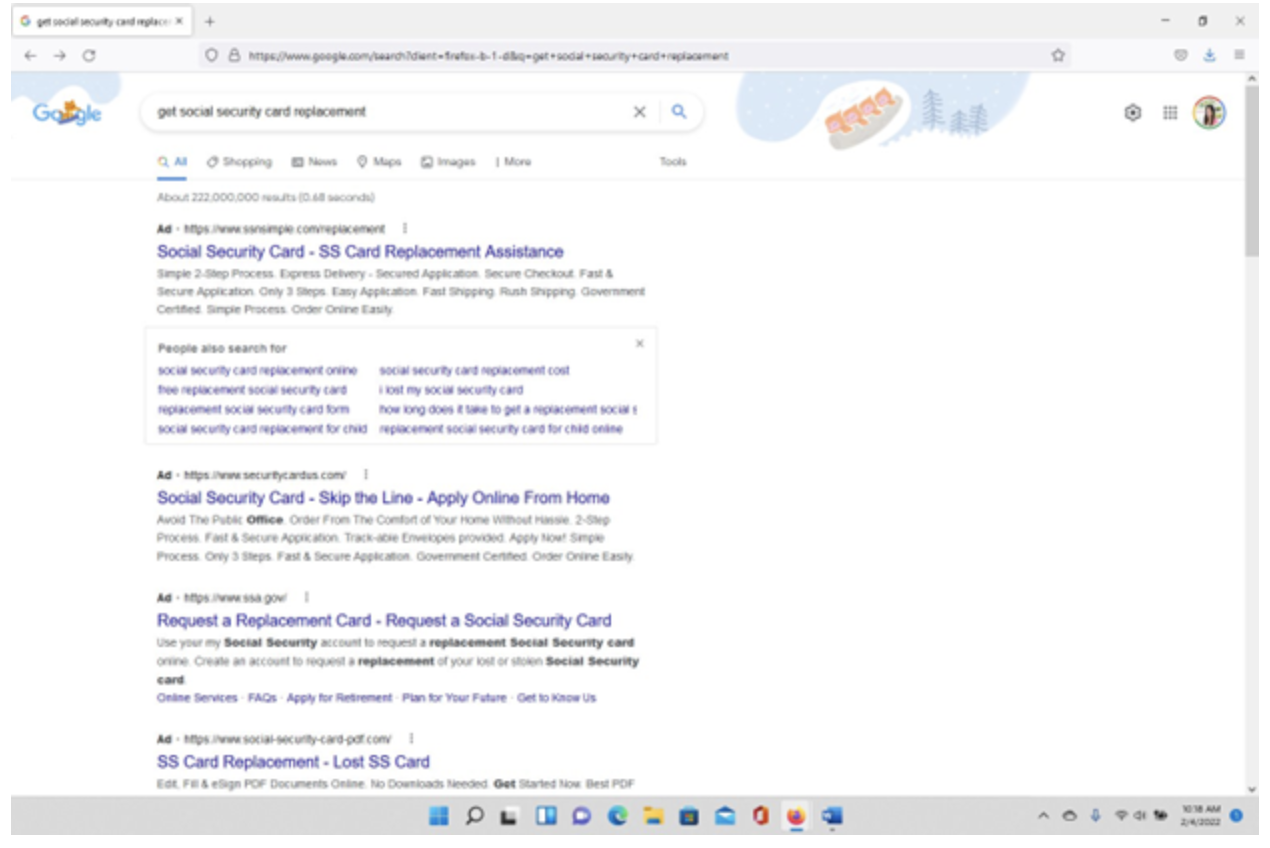This screenshot has width=1270, height=848.
Task: Click the browser forward arrow
Action: pyautogui.click(x=60, y=56)
